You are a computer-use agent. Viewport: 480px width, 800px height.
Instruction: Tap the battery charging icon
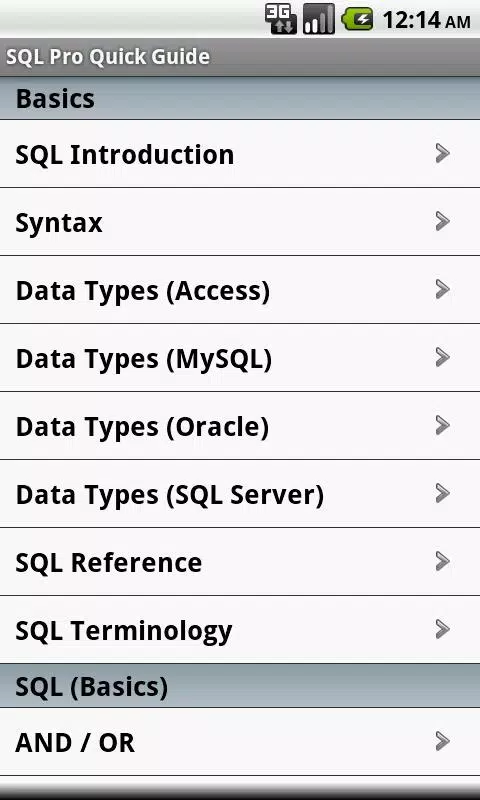(x=357, y=20)
